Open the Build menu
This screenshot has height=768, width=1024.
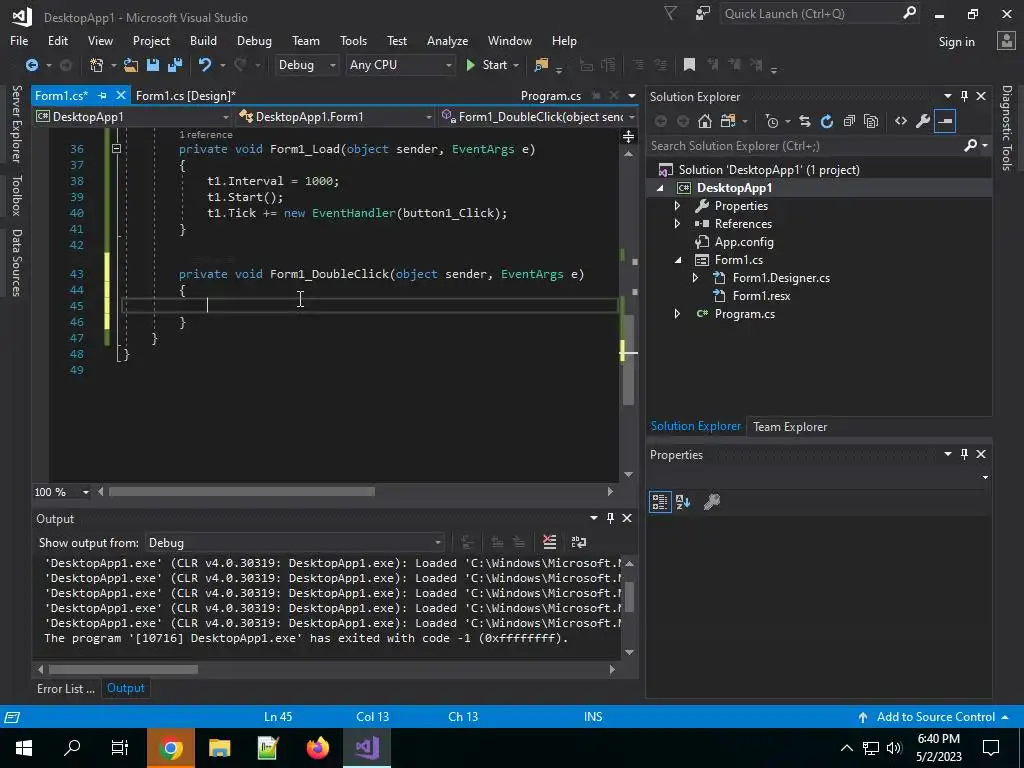coord(203,40)
